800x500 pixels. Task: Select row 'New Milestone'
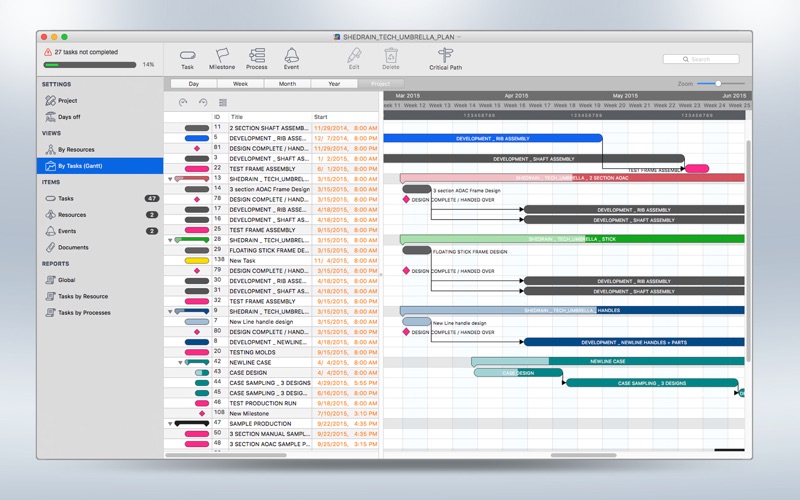tap(271, 414)
